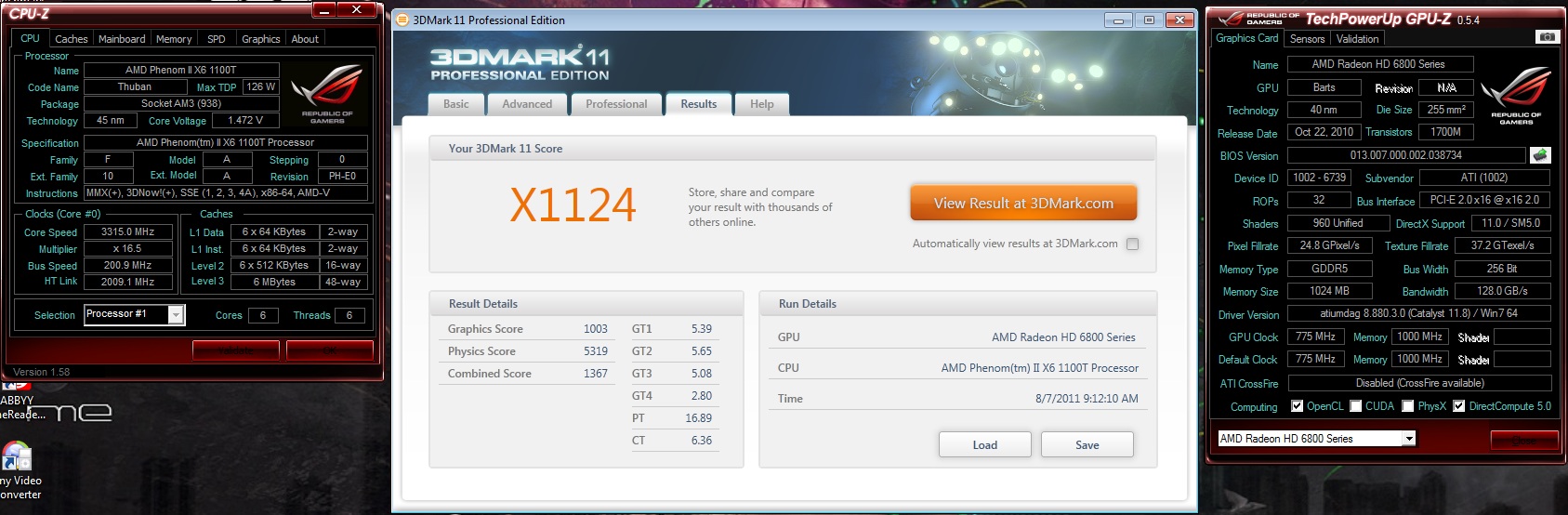Click the Core Voltage value 1.472 V
Viewport: 1568px width, 515px height.
pyautogui.click(x=245, y=121)
